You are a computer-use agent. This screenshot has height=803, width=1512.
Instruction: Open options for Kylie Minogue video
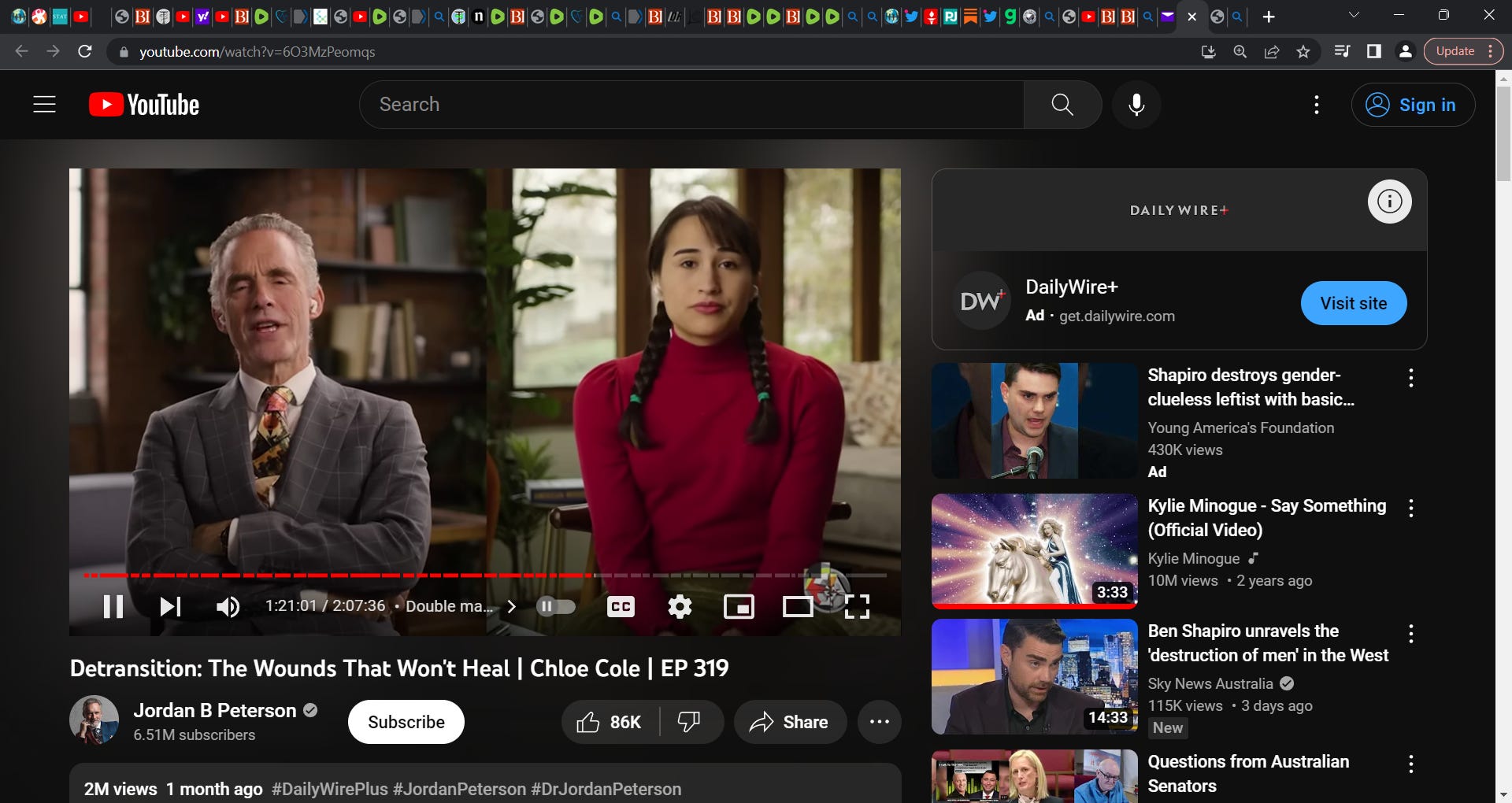tap(1410, 508)
